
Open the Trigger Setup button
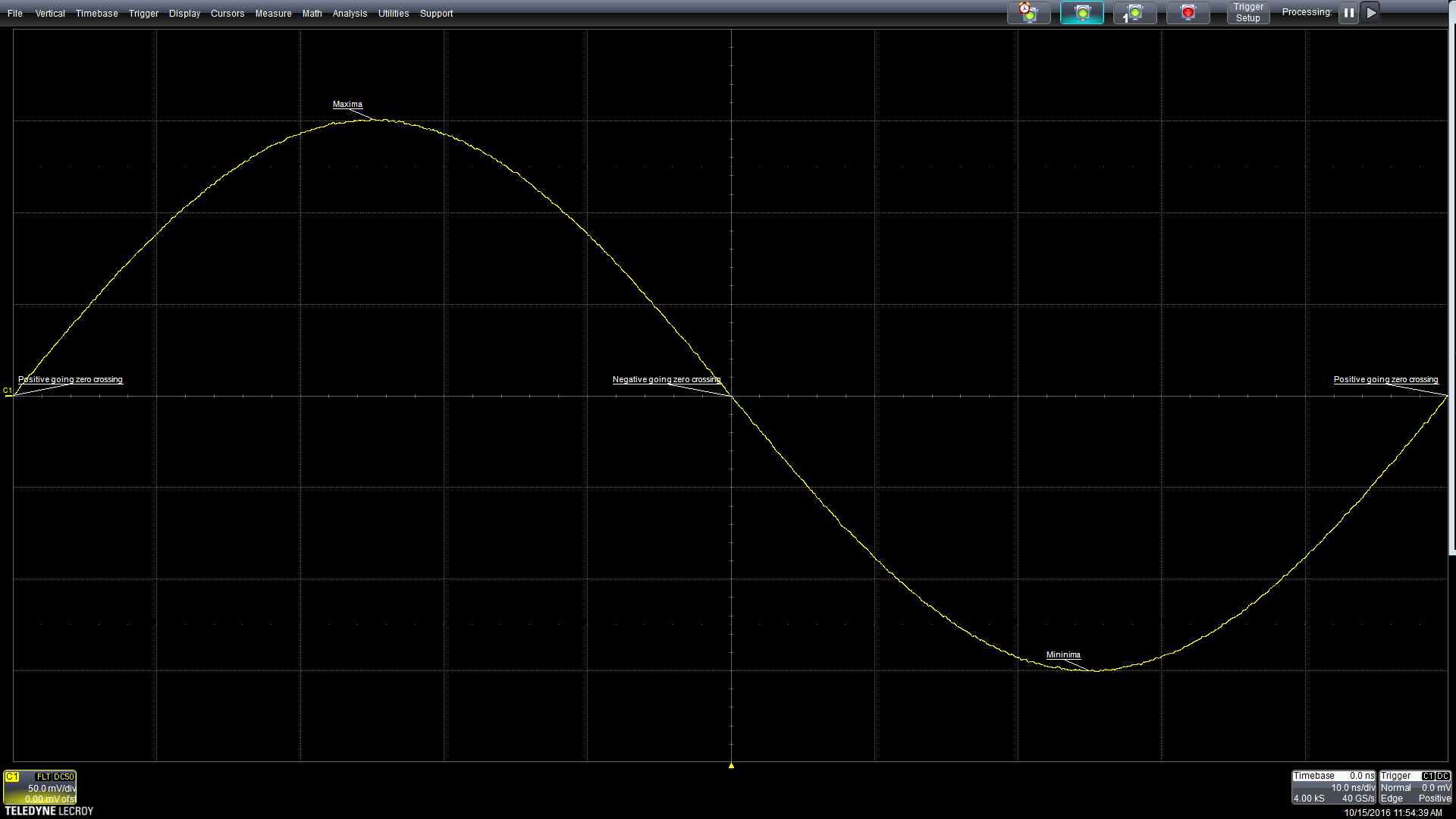pos(1247,12)
